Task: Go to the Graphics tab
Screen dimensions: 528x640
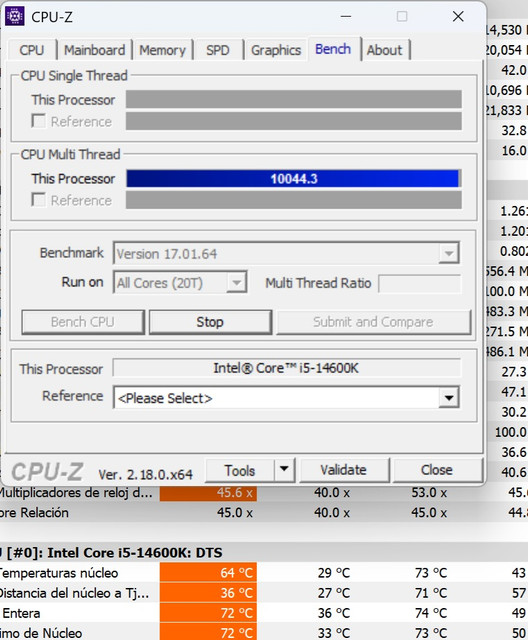Action: click(x=276, y=50)
